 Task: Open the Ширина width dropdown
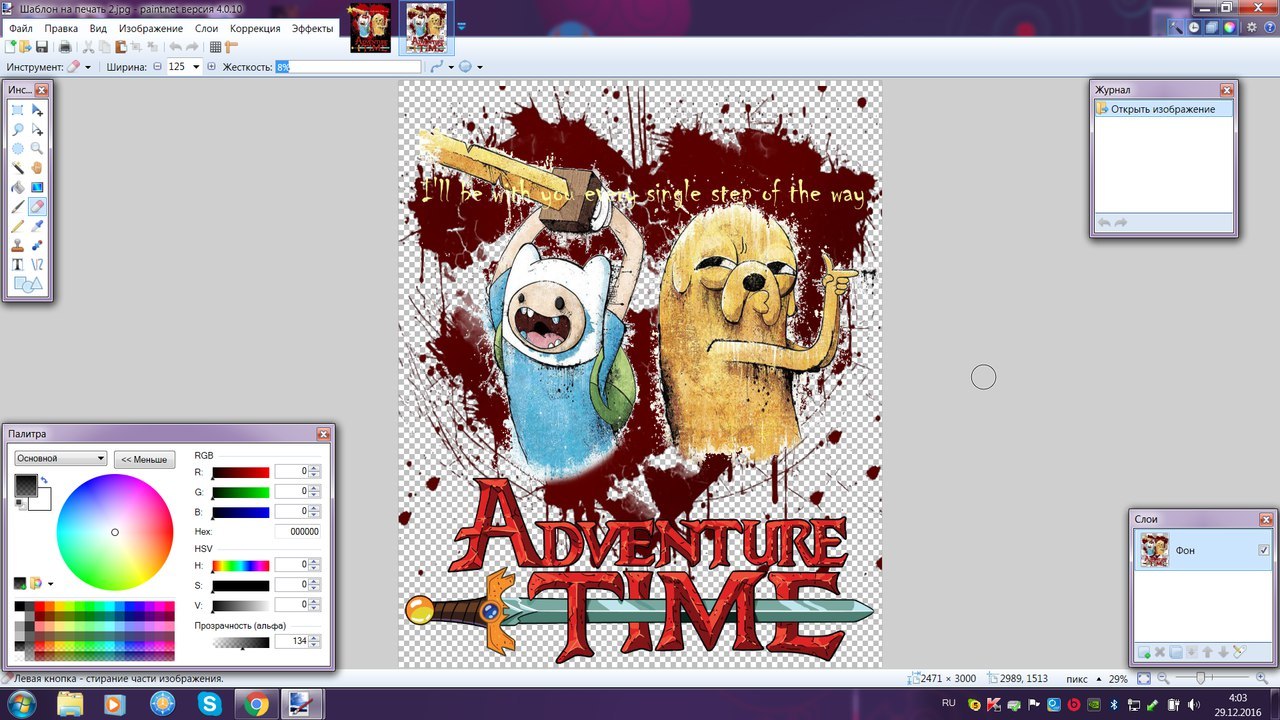196,67
